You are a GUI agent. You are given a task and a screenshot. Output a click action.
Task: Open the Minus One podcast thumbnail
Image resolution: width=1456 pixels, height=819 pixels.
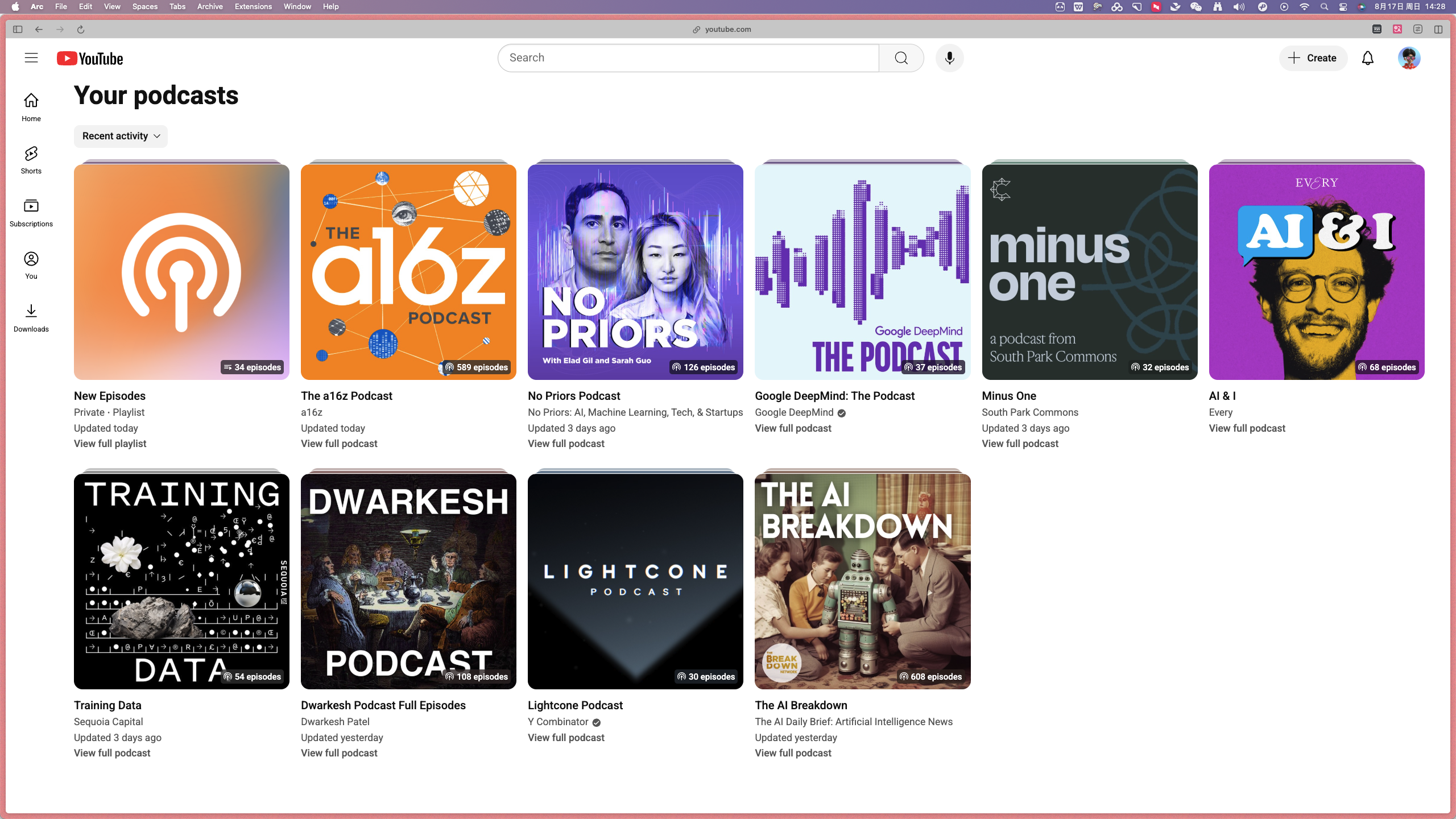click(1089, 272)
